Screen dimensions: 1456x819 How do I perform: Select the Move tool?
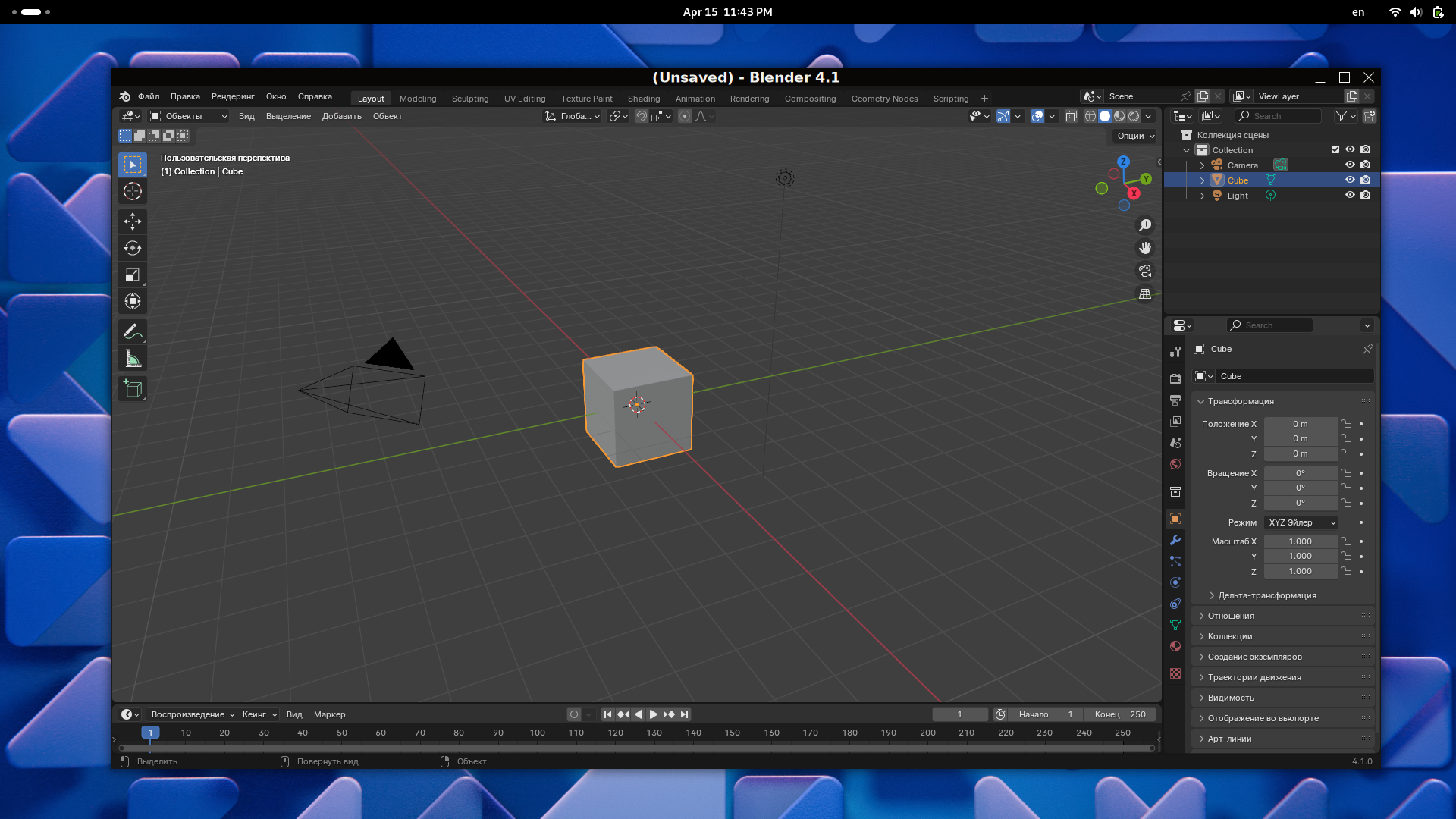pyautogui.click(x=133, y=221)
